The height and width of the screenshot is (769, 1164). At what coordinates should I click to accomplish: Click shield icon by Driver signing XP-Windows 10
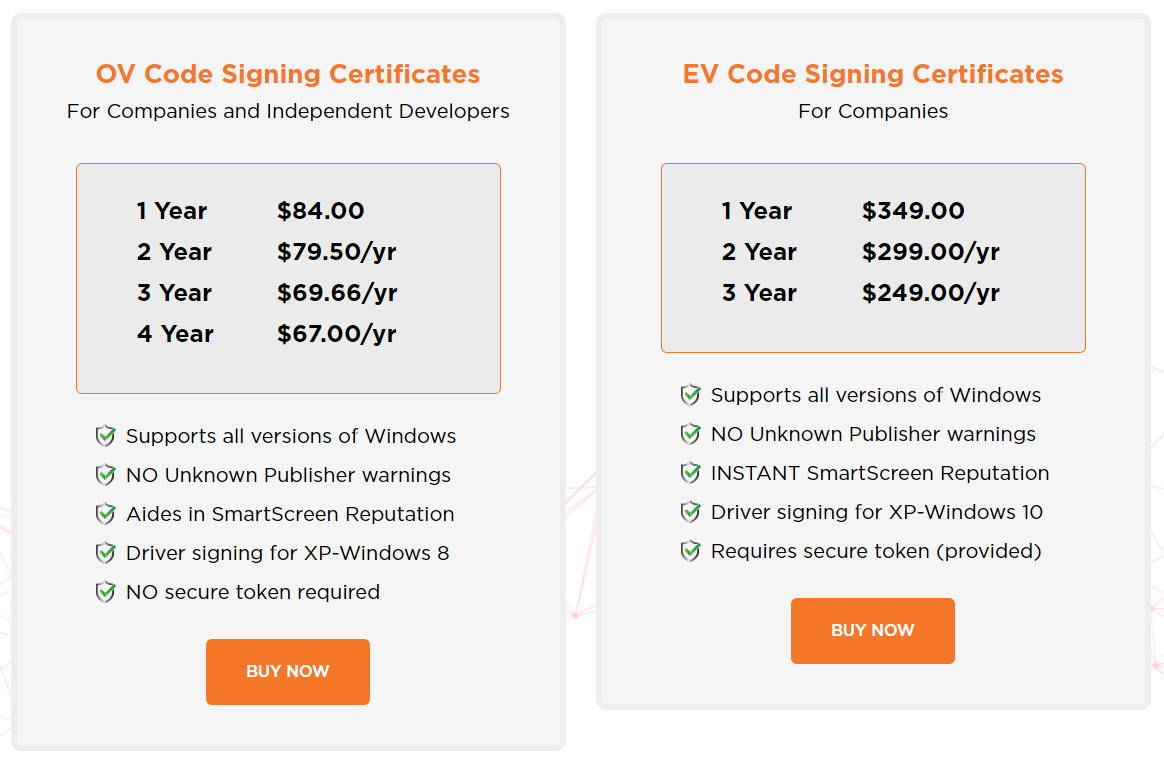point(690,512)
